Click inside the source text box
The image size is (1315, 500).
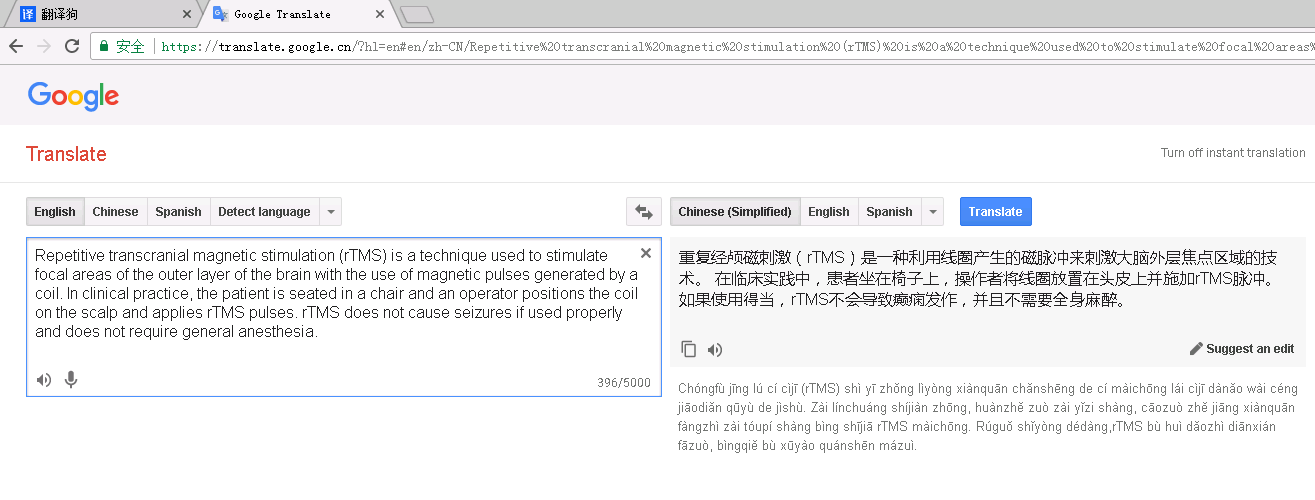[343, 316]
